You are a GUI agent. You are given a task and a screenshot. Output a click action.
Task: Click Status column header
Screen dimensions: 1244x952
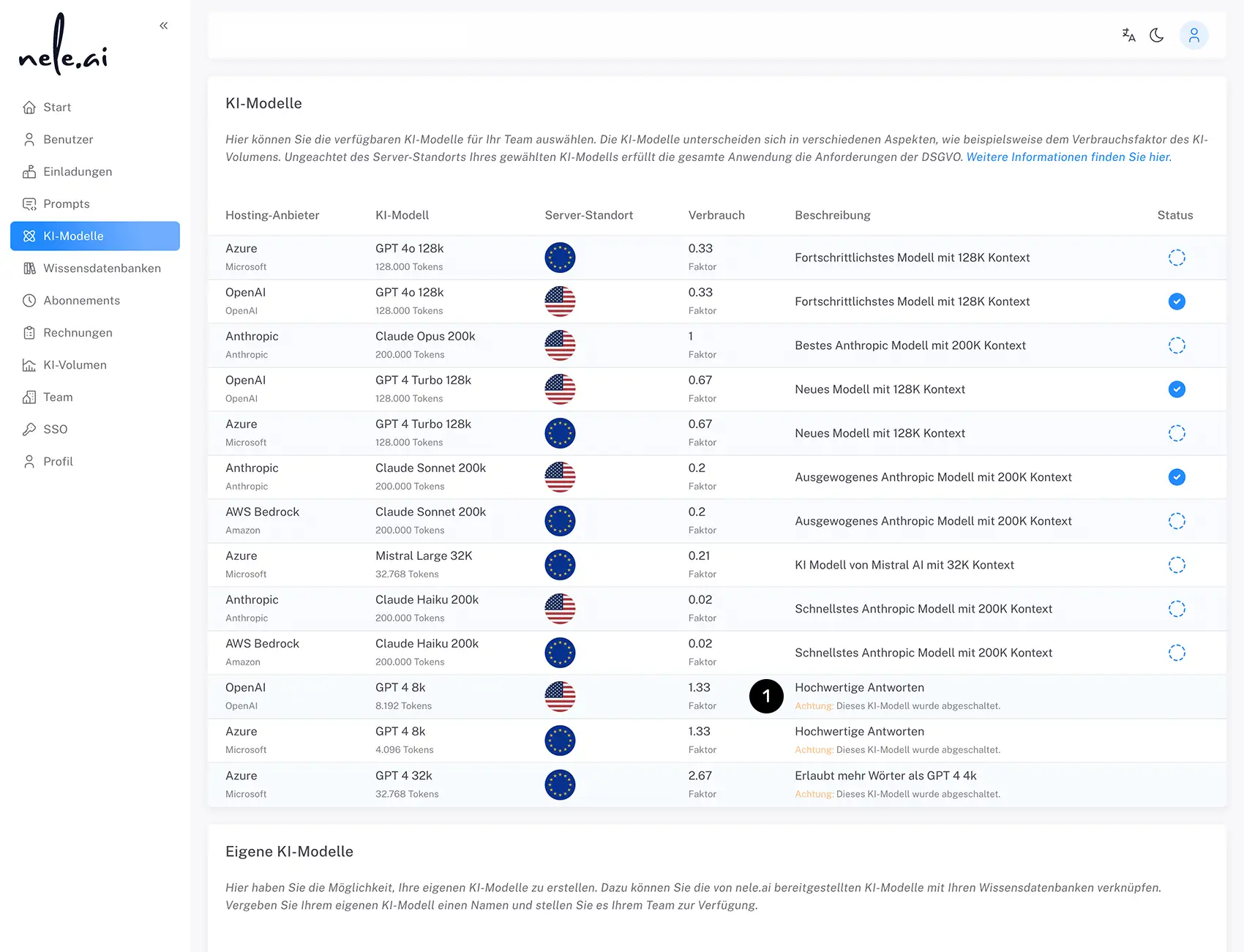pos(1174,215)
